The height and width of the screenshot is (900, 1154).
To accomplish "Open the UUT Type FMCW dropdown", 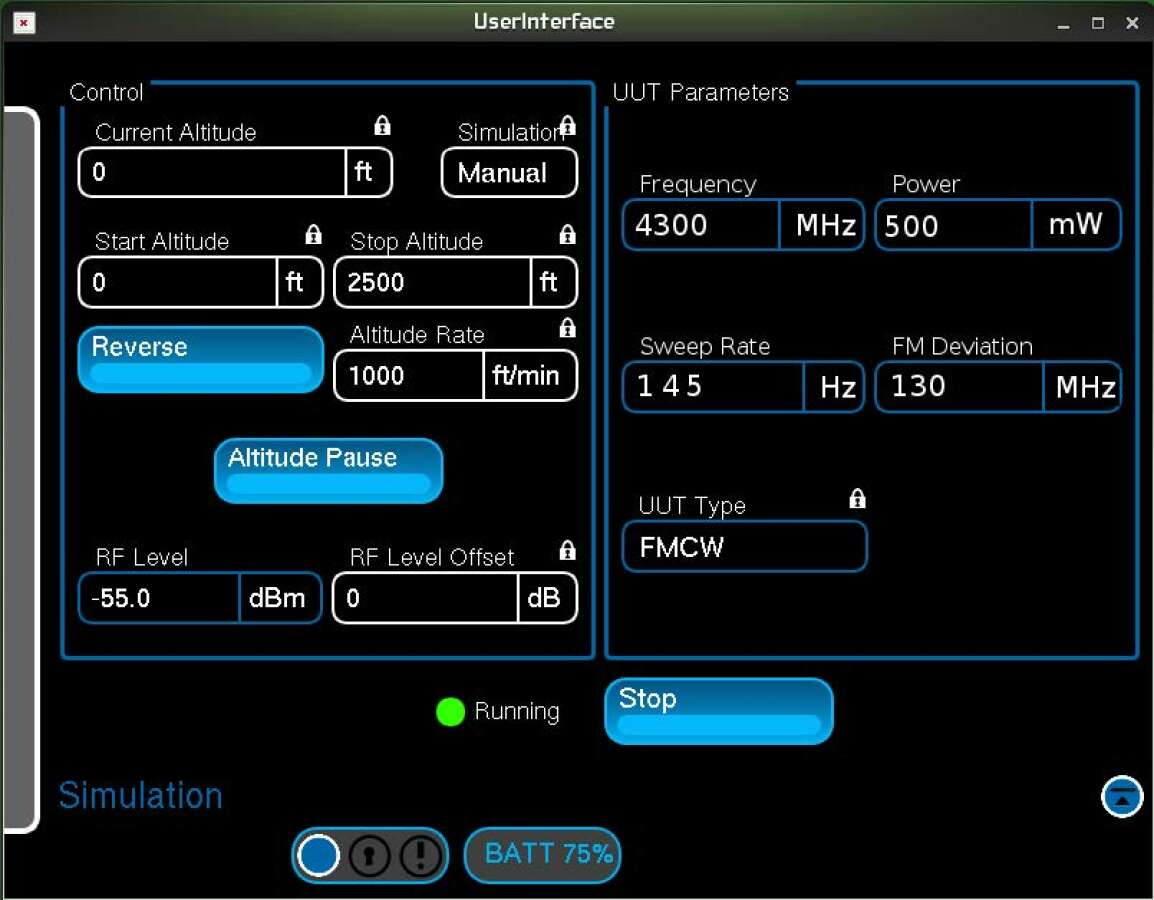I will click(x=745, y=547).
